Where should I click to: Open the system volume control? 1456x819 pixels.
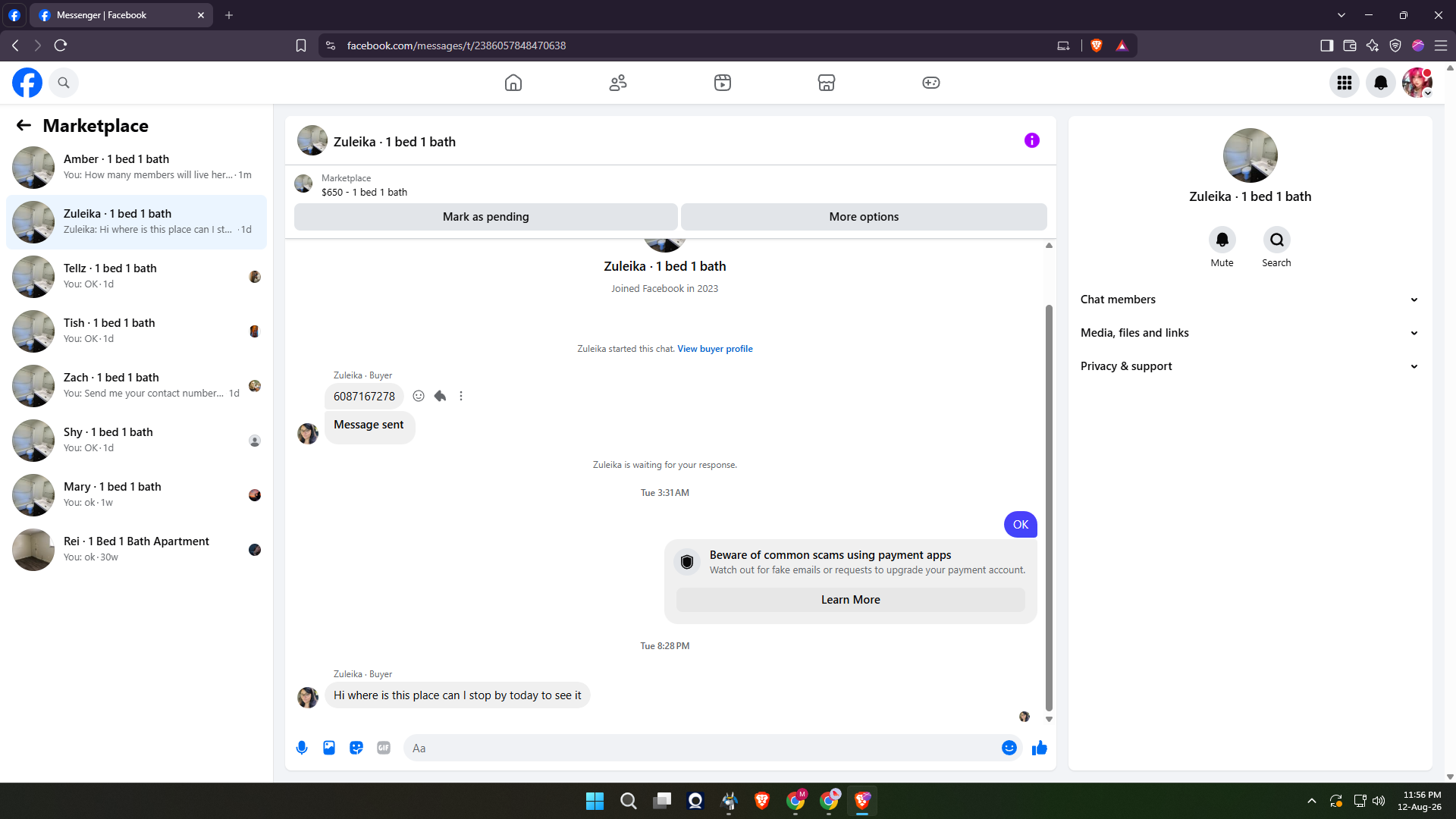1379,801
